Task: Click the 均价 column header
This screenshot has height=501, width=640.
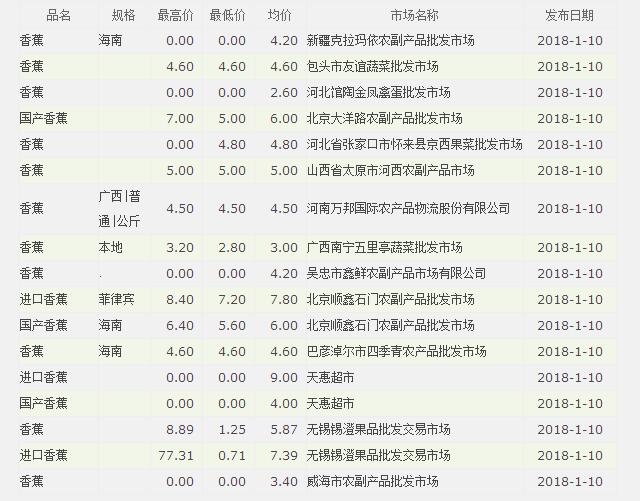Action: click(280, 16)
